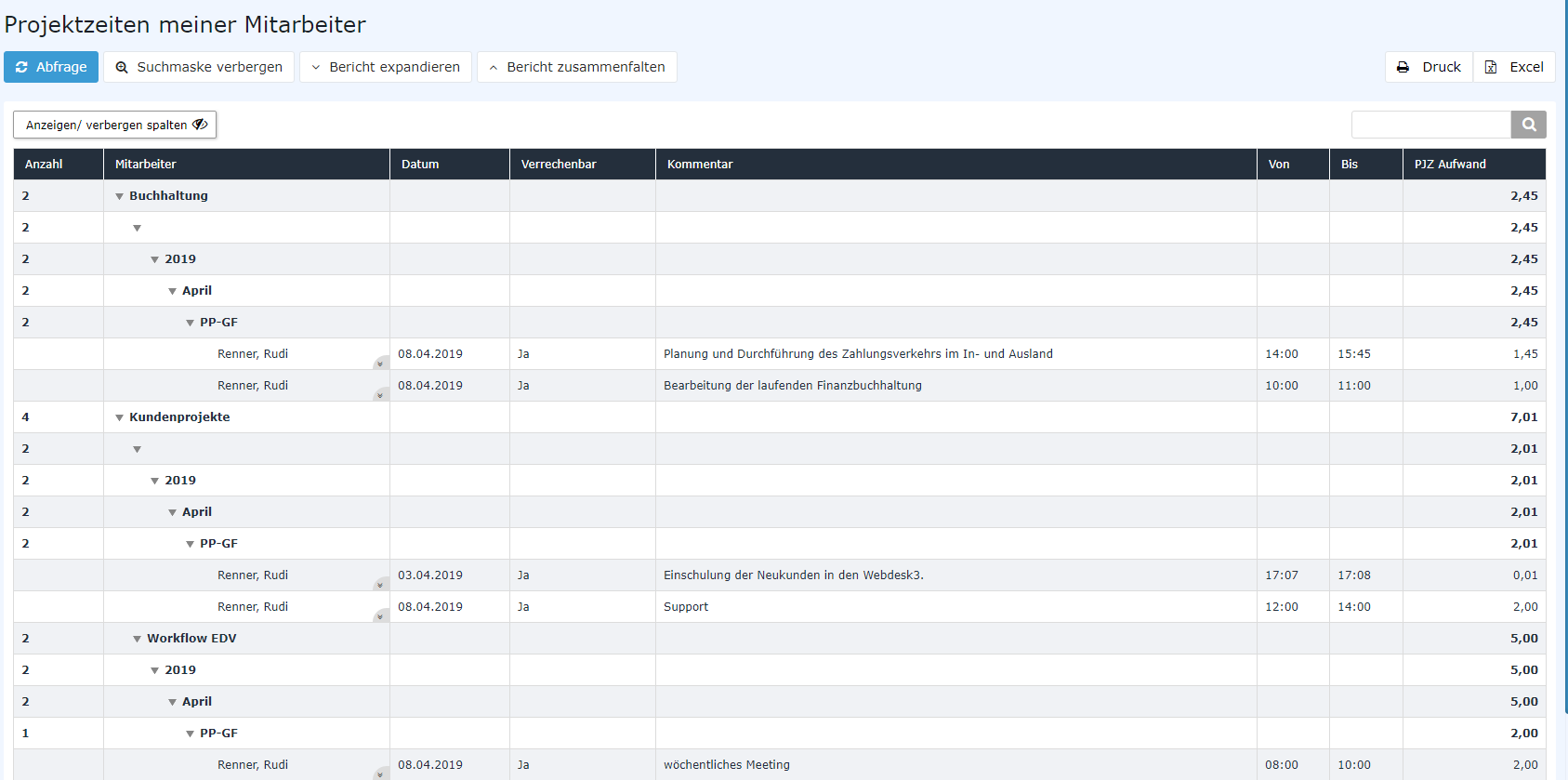Click Von time 14:00 in Zahlungsverkehr row
The width and height of the screenshot is (1568, 780).
1282,354
